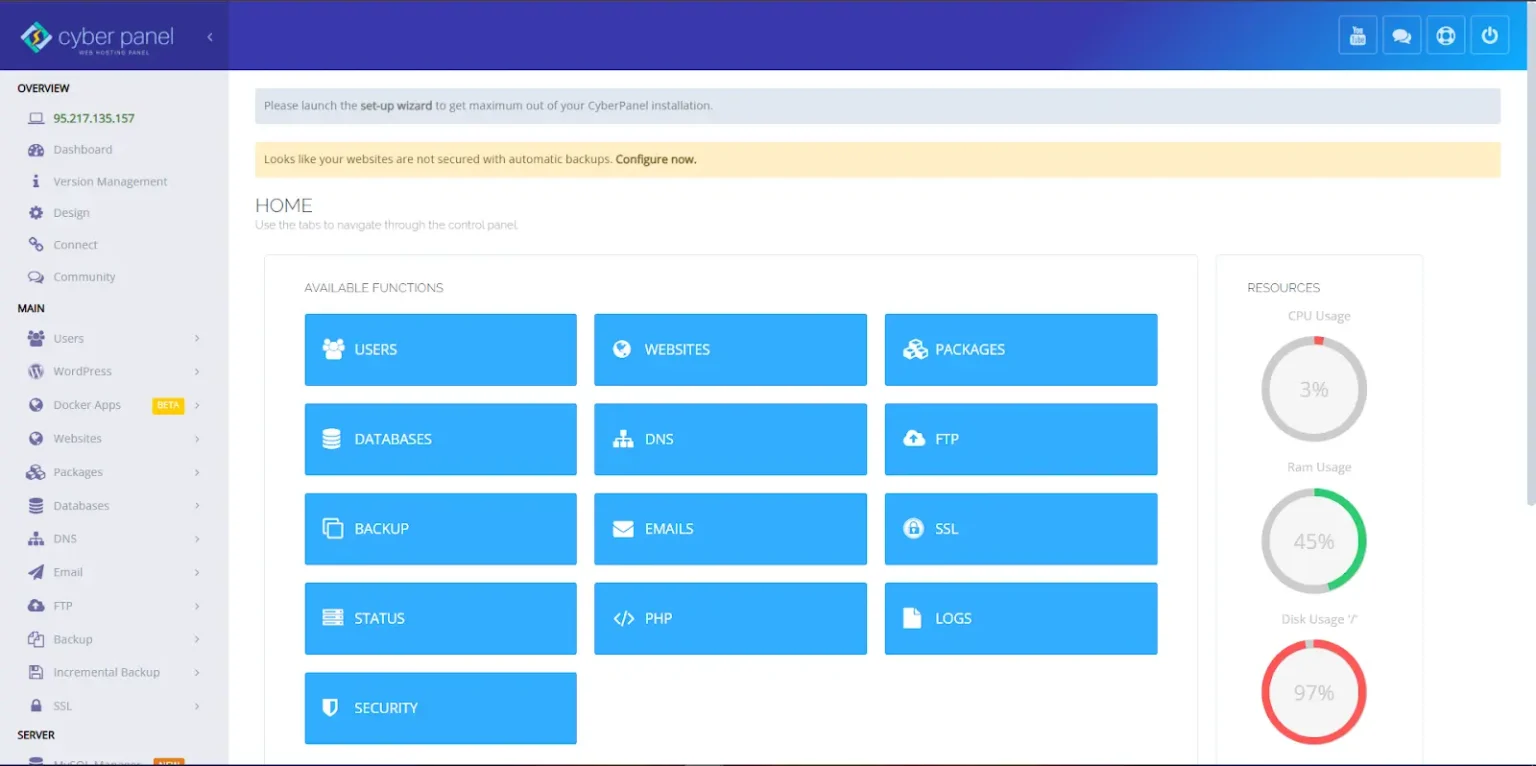Click the Logs tile document icon
1536x766 pixels.
(x=912, y=618)
